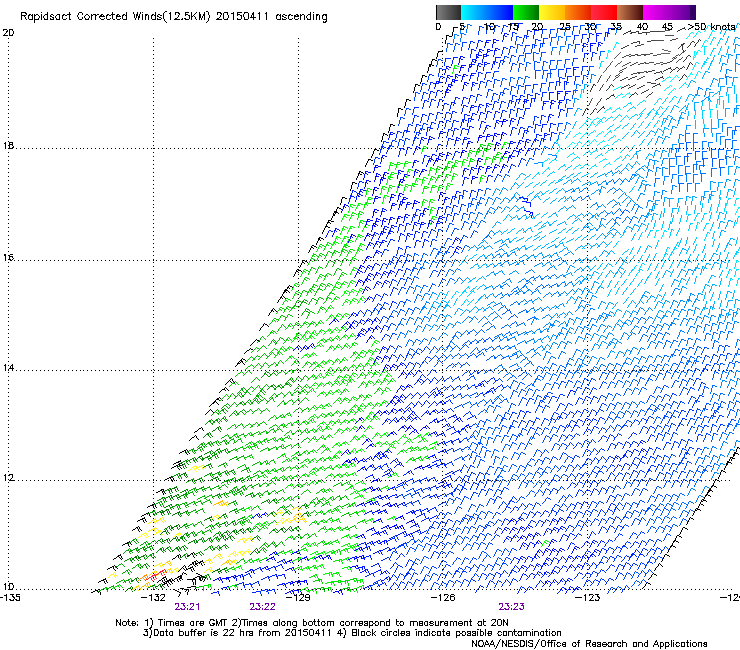
Task: Click the orange 25-30 knots legend swatch
Action: click(x=578, y=12)
